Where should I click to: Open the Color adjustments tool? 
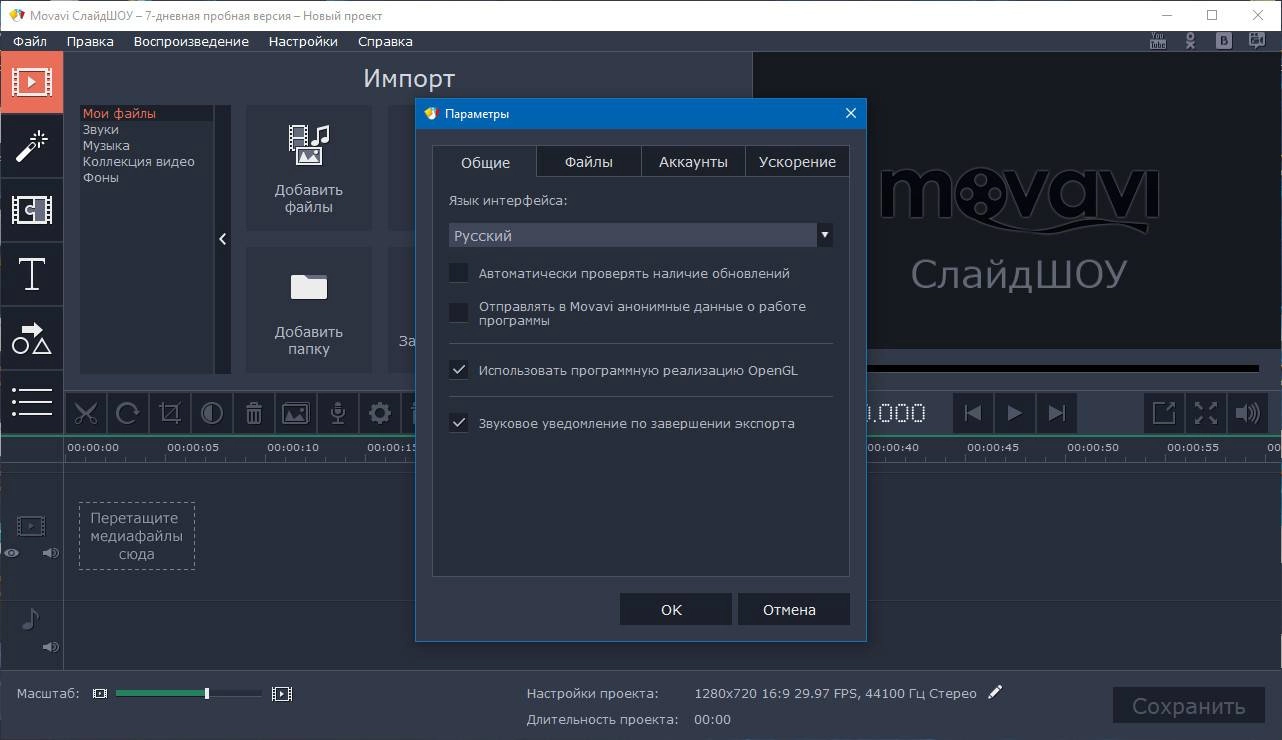coord(212,412)
